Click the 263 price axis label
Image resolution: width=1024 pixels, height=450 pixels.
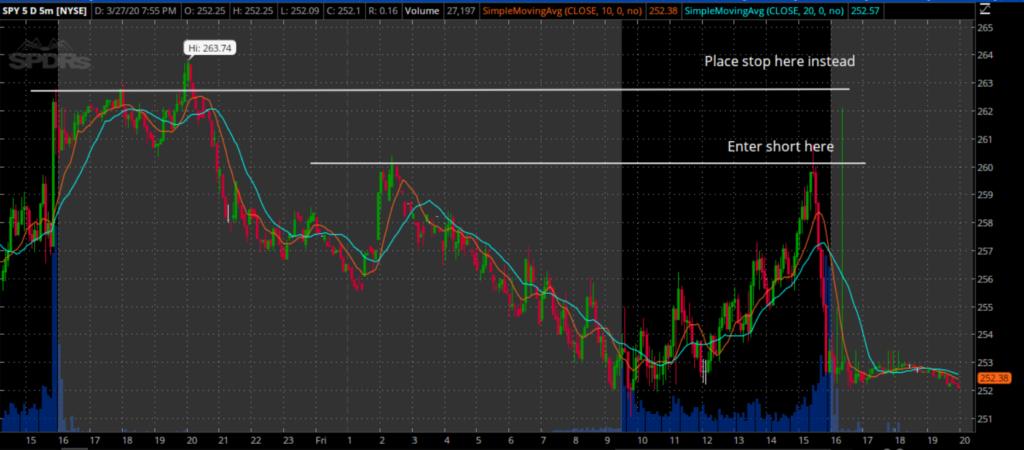point(986,84)
